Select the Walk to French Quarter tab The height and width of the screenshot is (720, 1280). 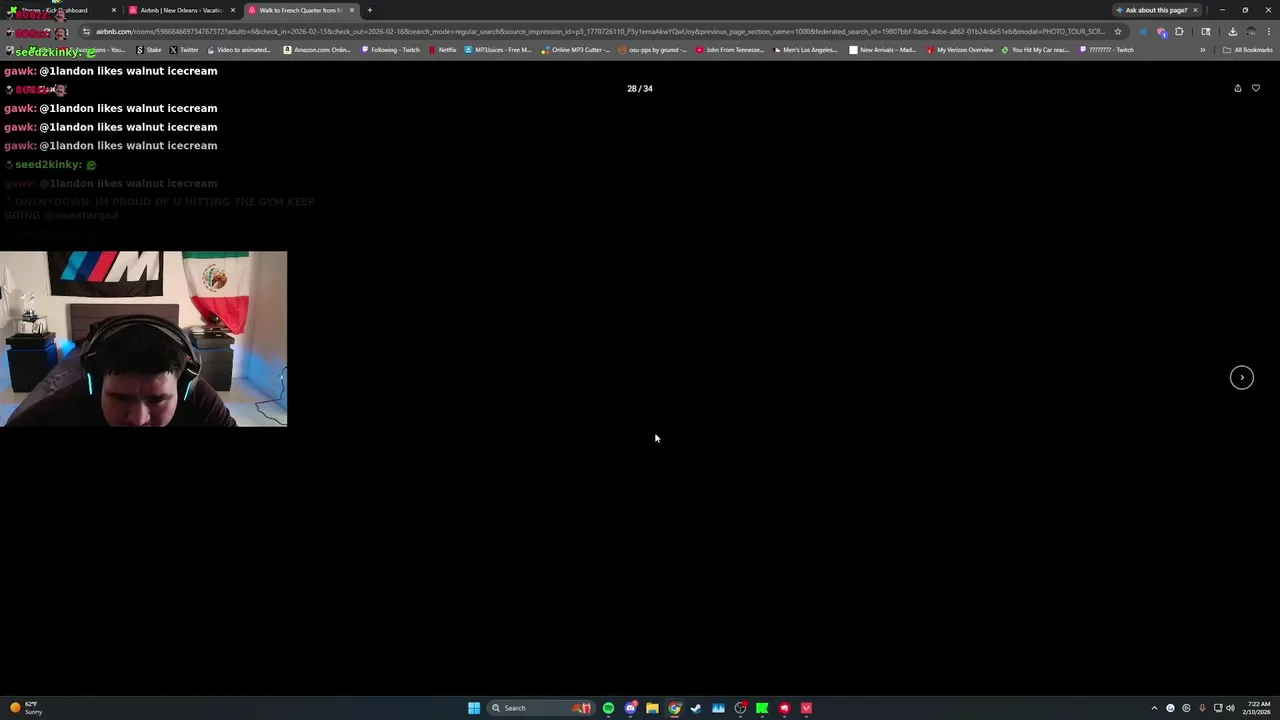point(300,10)
